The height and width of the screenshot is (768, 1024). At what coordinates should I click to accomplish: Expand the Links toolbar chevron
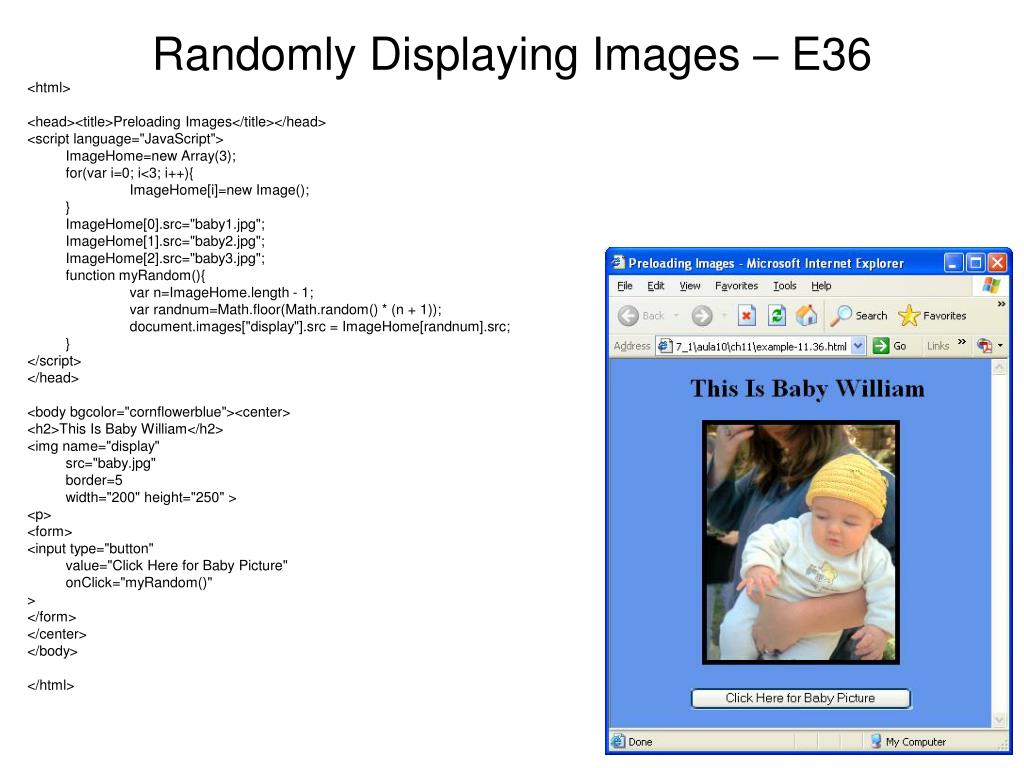(x=961, y=342)
